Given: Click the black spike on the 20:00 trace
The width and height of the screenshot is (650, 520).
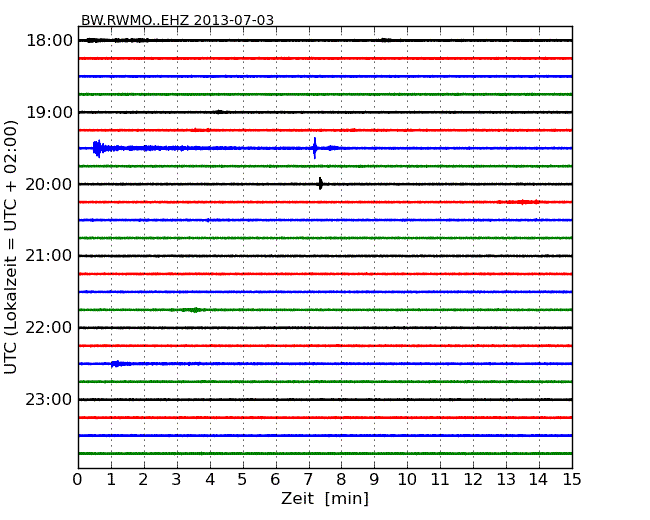Looking at the screenshot, I should (x=320, y=184).
